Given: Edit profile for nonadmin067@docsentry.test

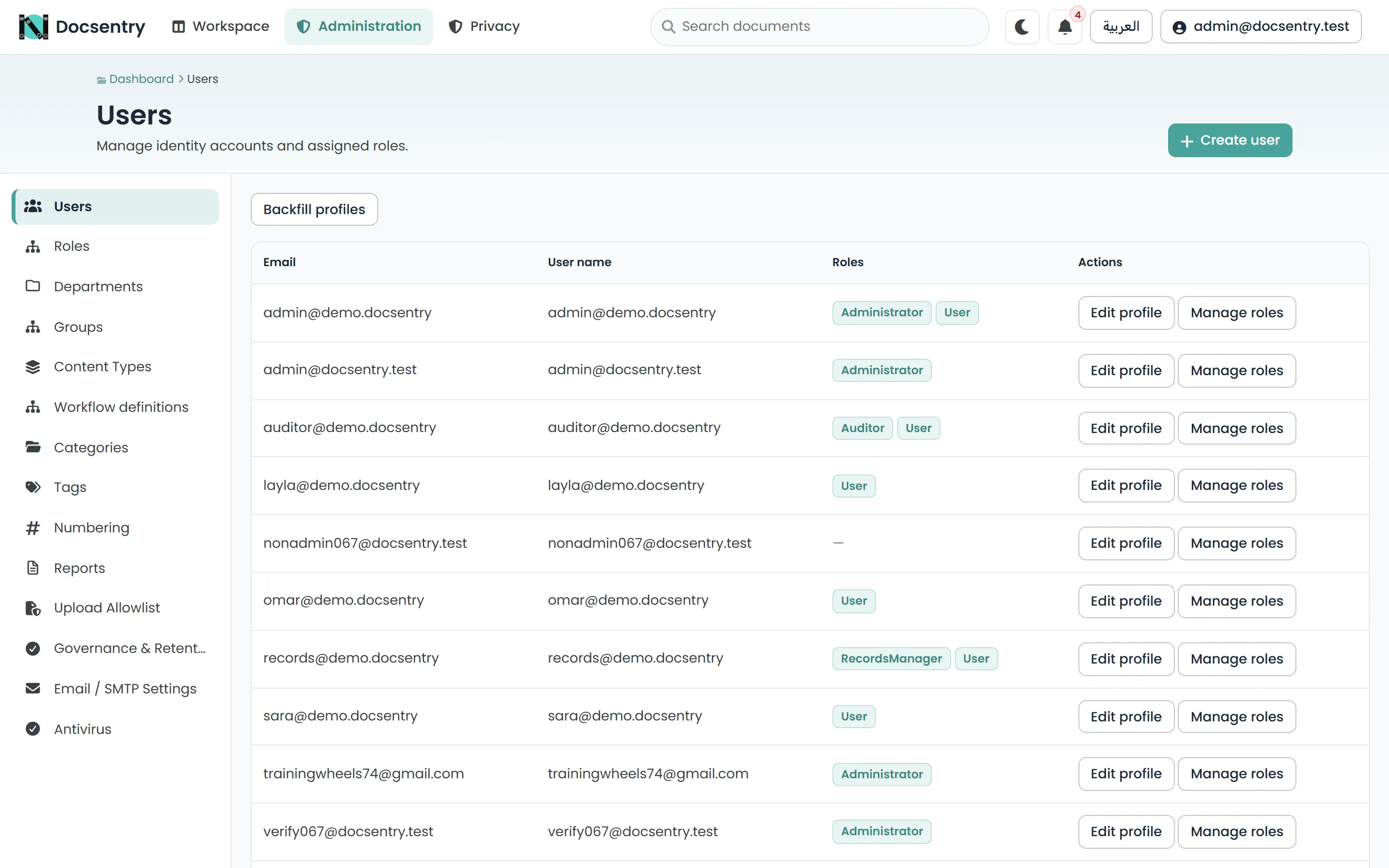Looking at the screenshot, I should coord(1126,543).
